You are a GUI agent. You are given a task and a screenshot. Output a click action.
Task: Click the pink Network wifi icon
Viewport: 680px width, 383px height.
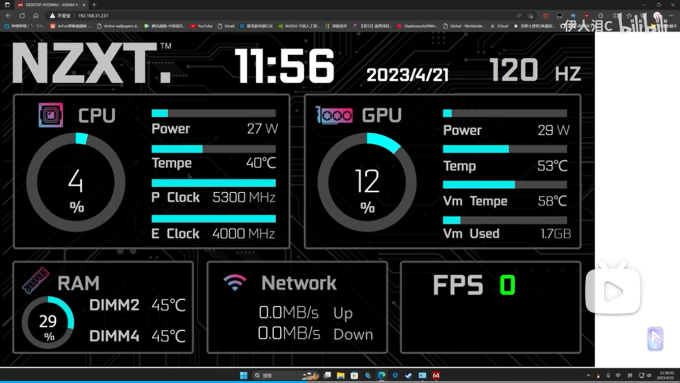(x=235, y=283)
